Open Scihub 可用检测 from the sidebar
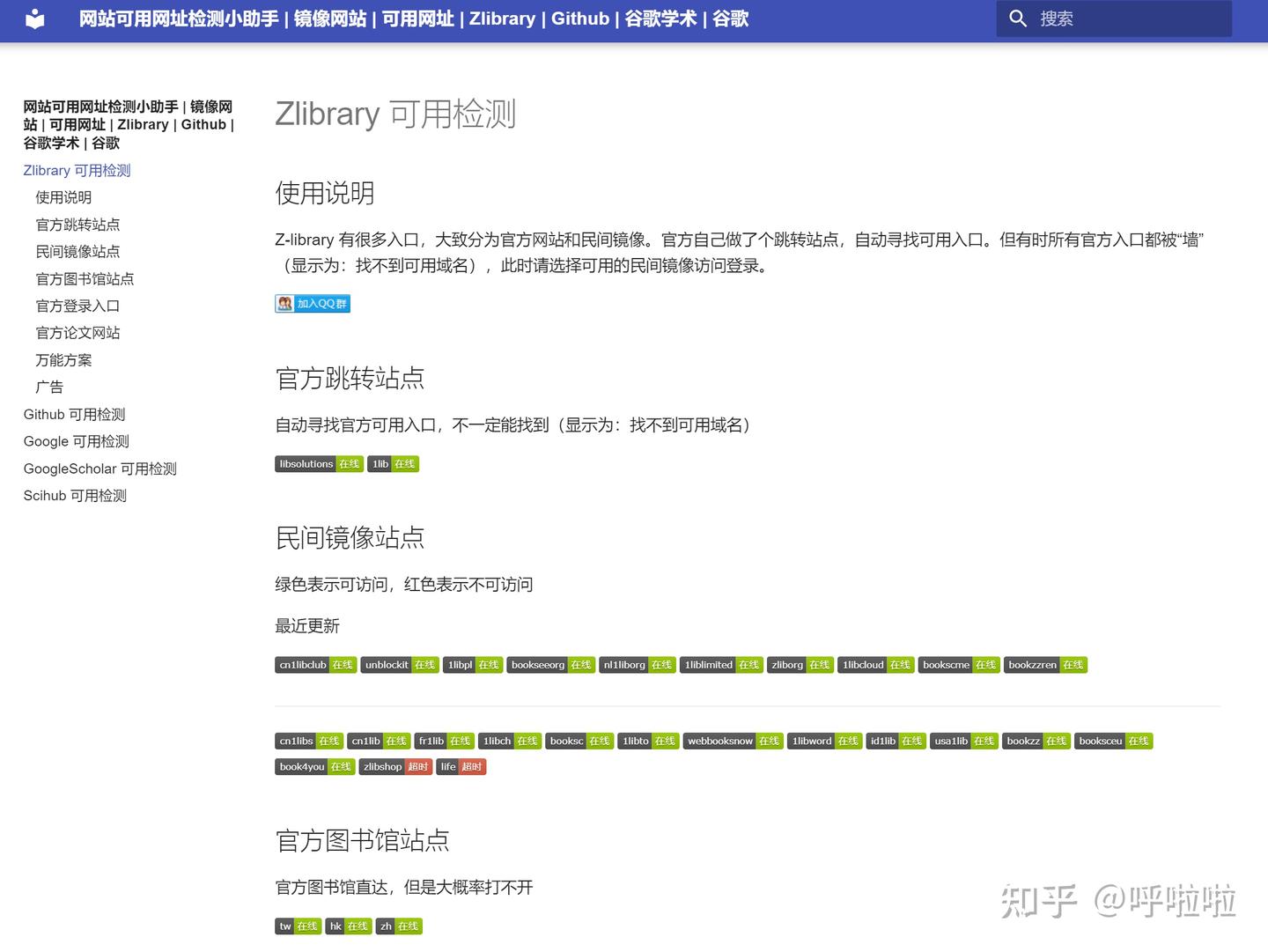Screen dimensions: 1268x952 coord(74,495)
